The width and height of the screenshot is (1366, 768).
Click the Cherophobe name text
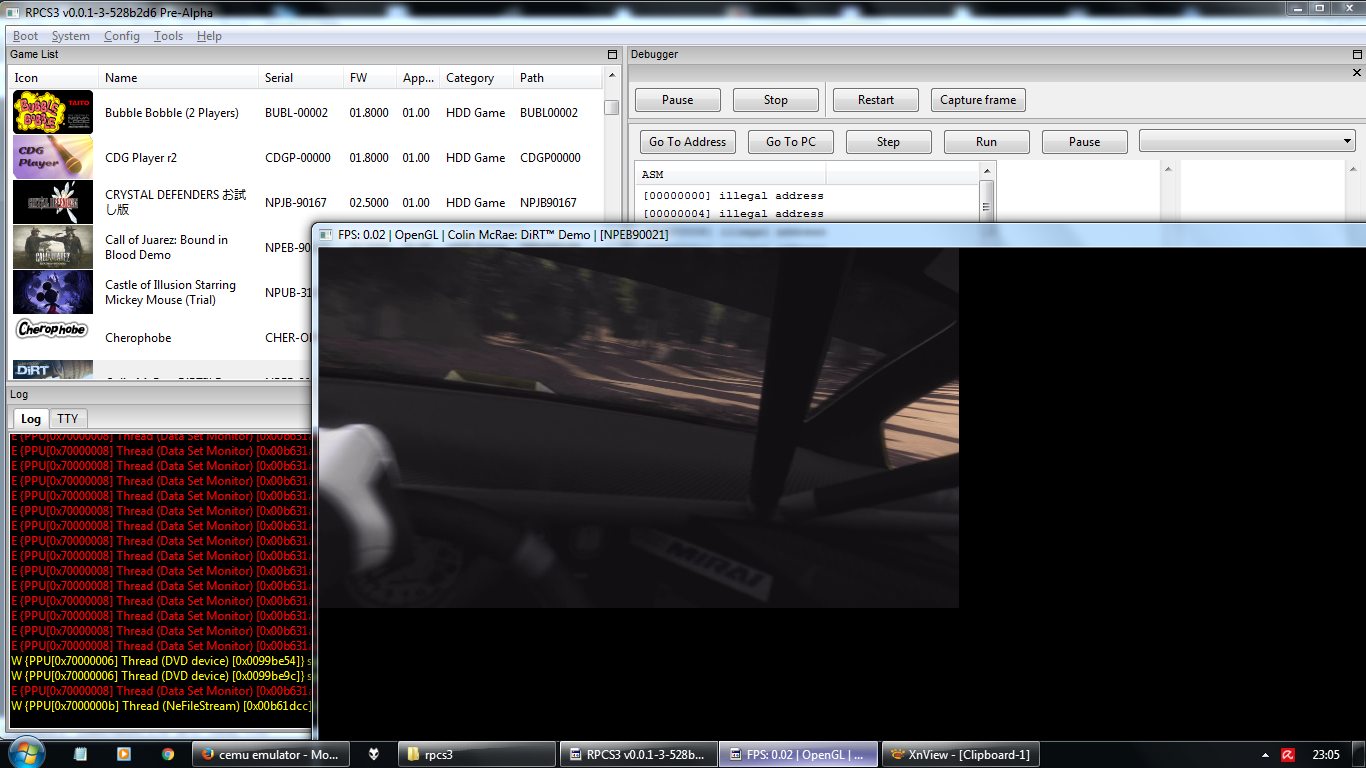pos(138,338)
